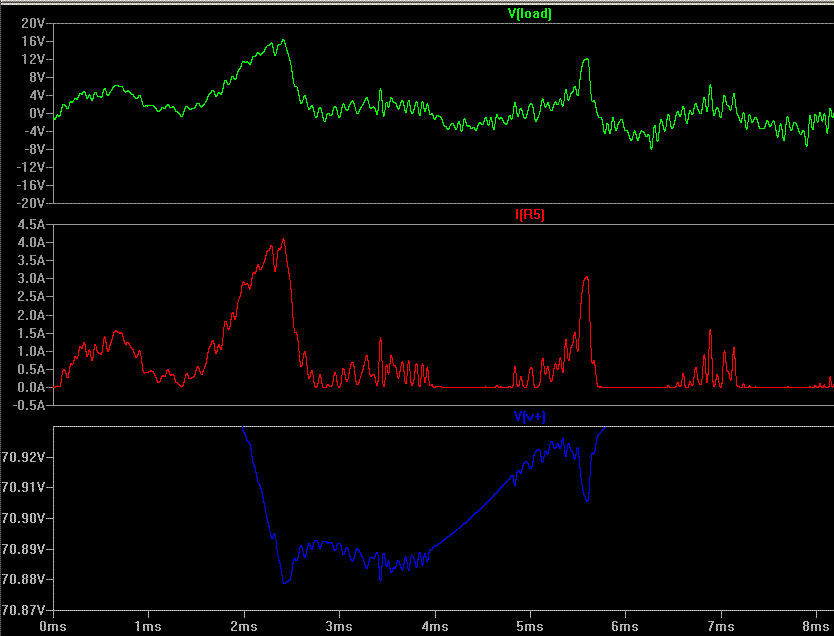Click the 4.5A current axis label

pos(31,224)
